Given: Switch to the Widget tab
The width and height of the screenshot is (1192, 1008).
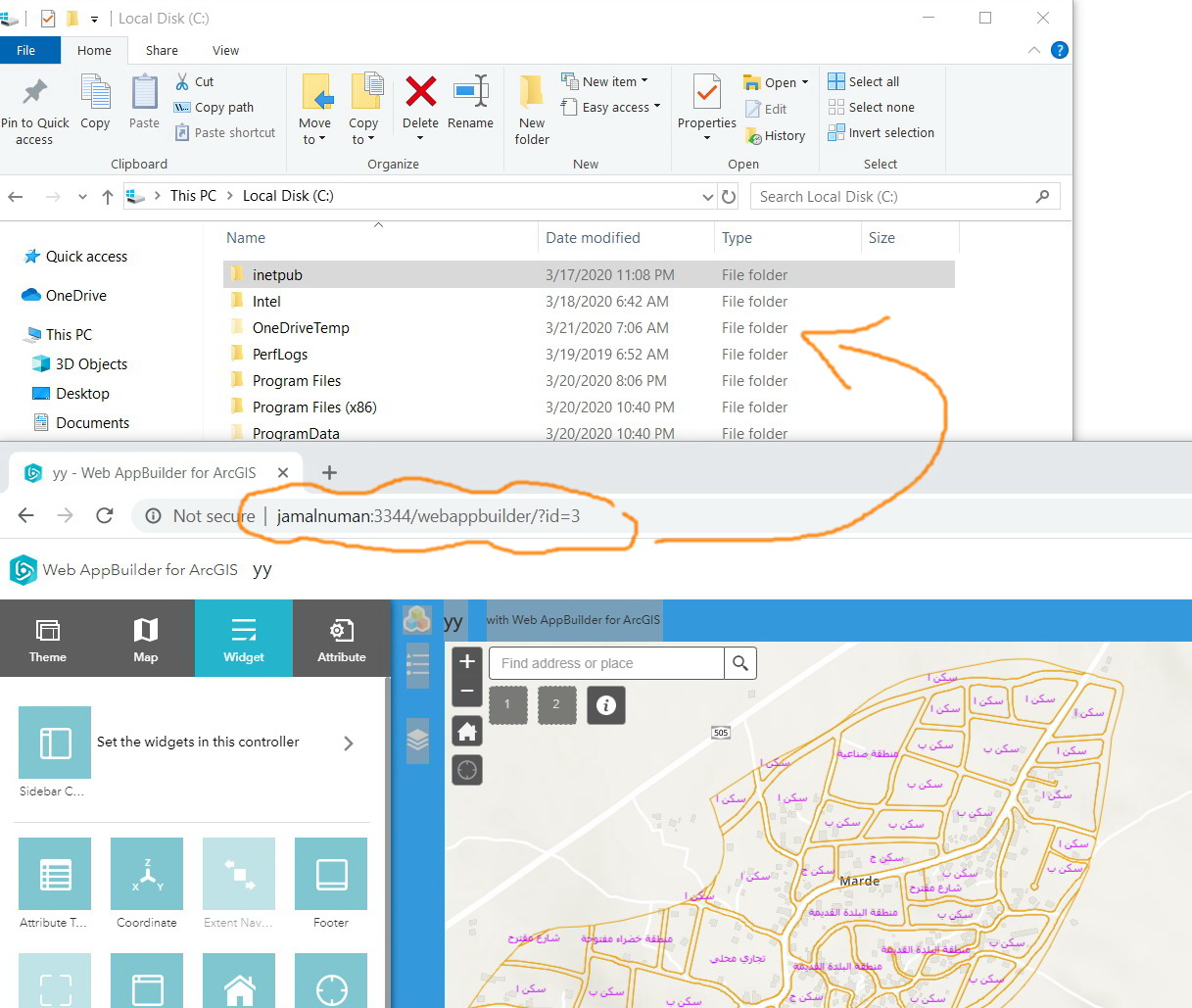Looking at the screenshot, I should [244, 639].
